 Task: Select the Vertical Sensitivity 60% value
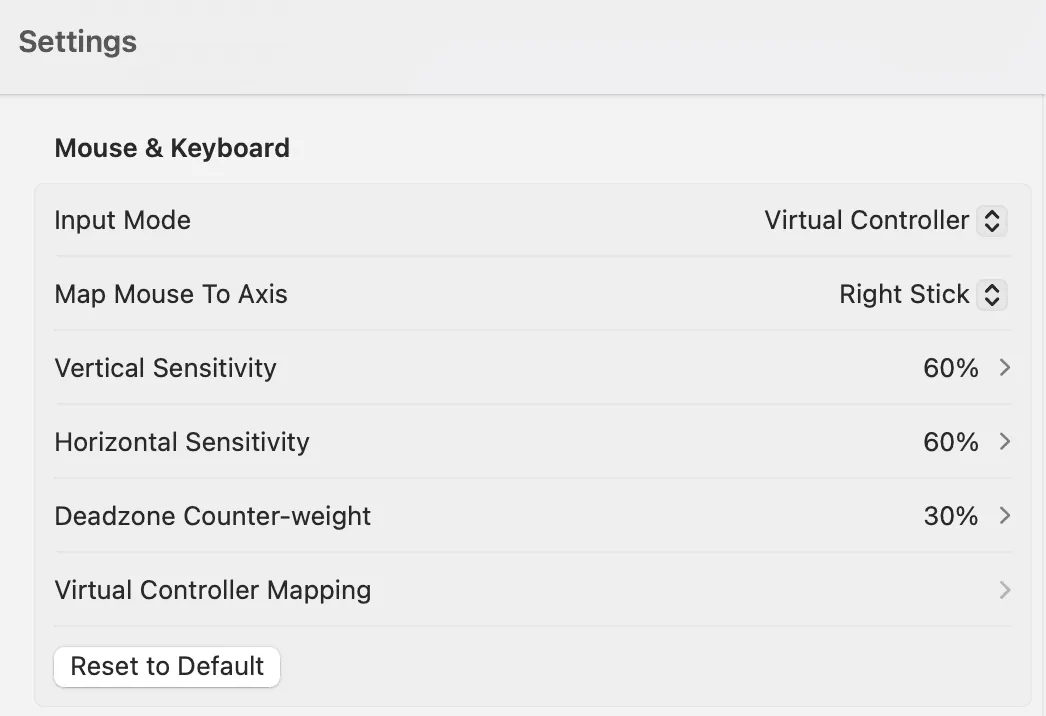pos(950,368)
